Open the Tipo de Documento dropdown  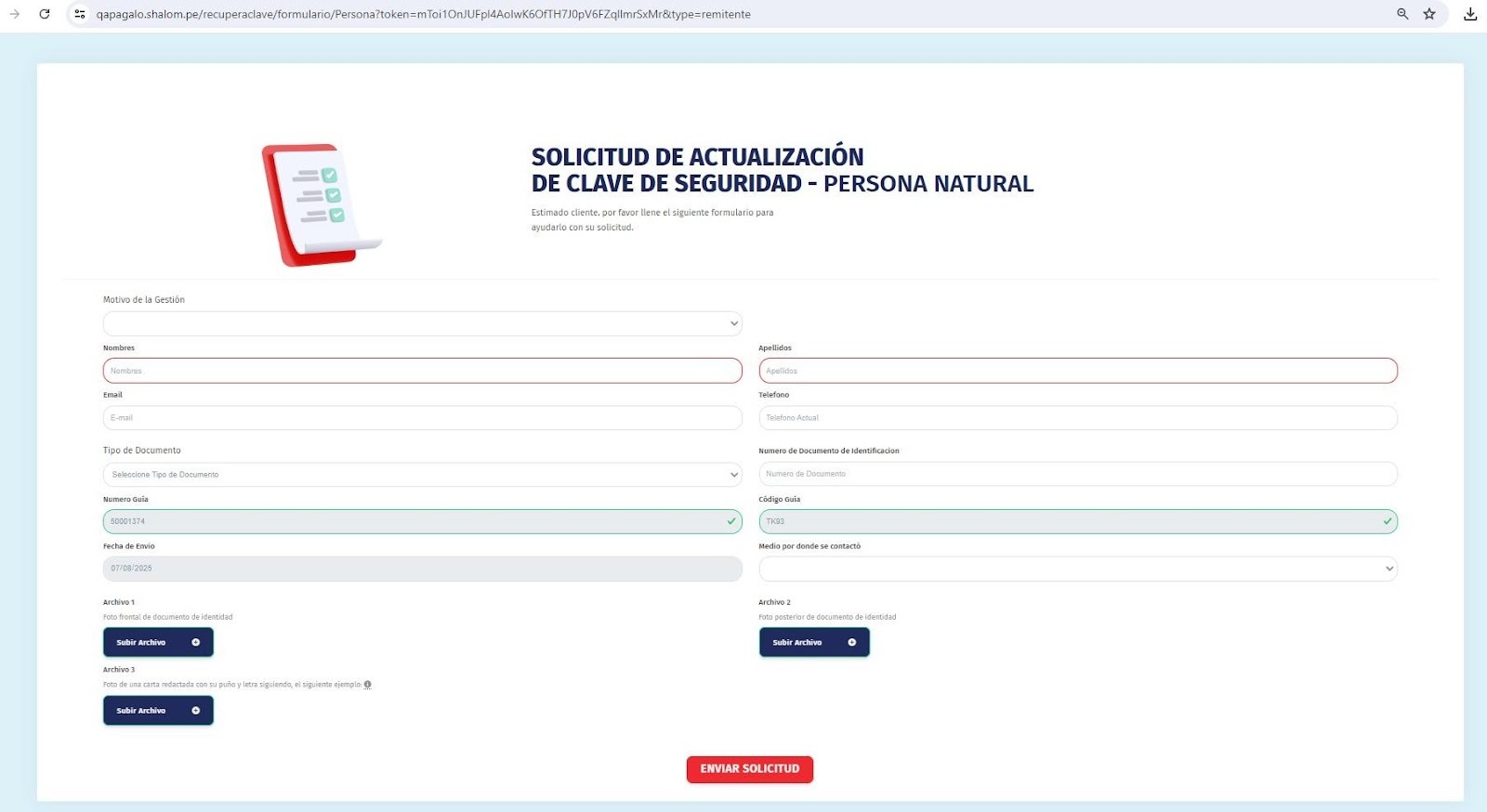tap(422, 475)
